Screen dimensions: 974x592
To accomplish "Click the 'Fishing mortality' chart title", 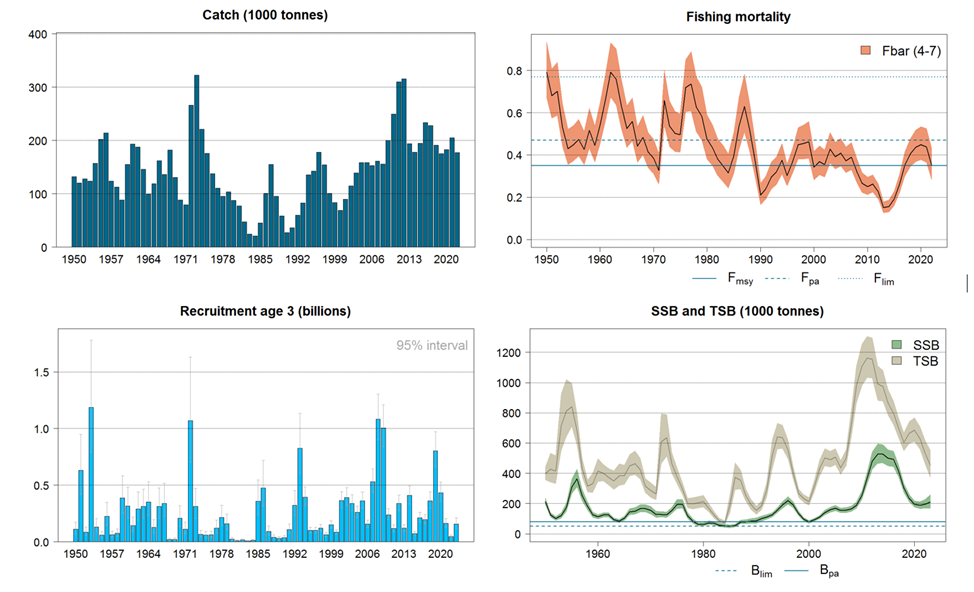I will point(738,17).
